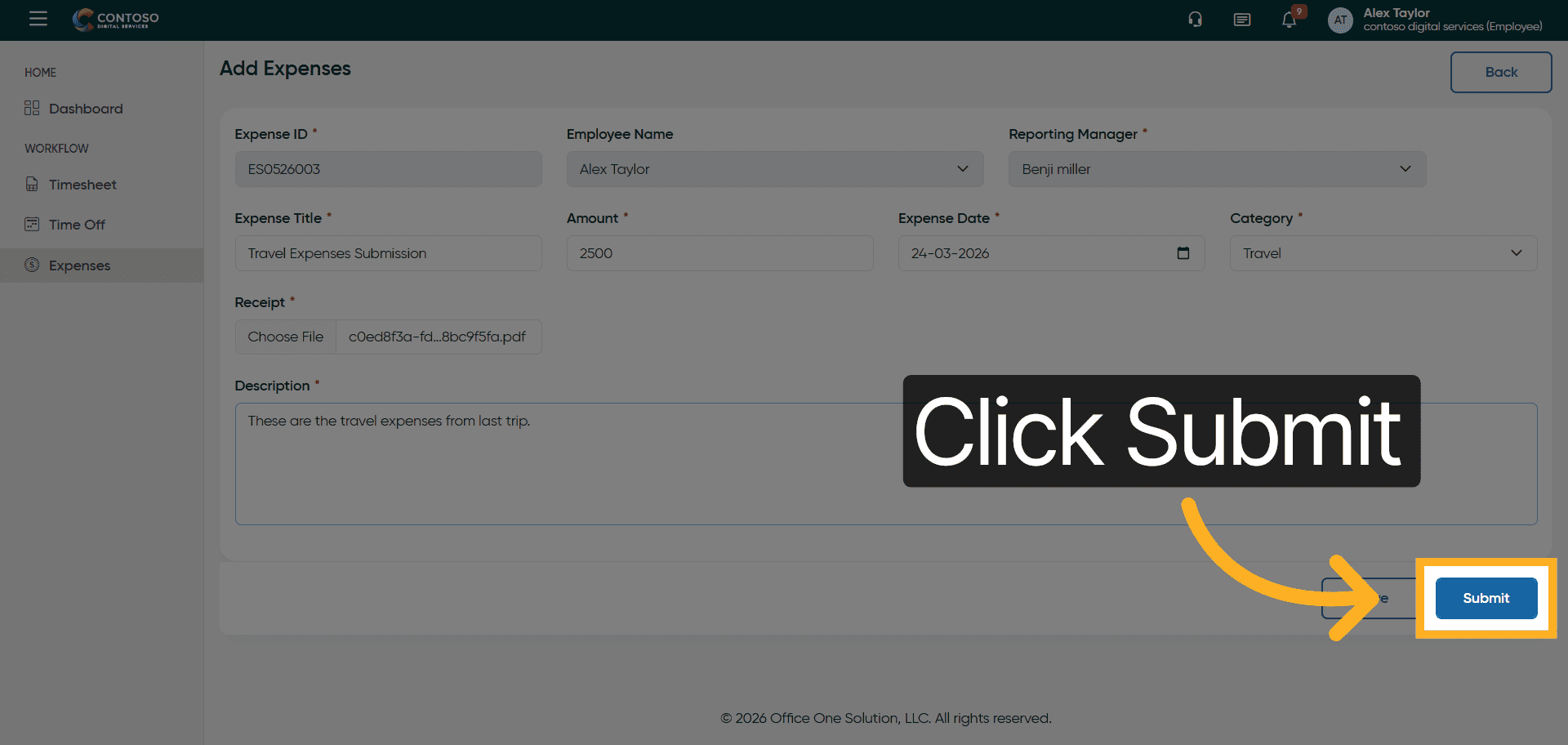Click the AT user avatar
Viewport: 1568px width, 745px height.
(1340, 20)
